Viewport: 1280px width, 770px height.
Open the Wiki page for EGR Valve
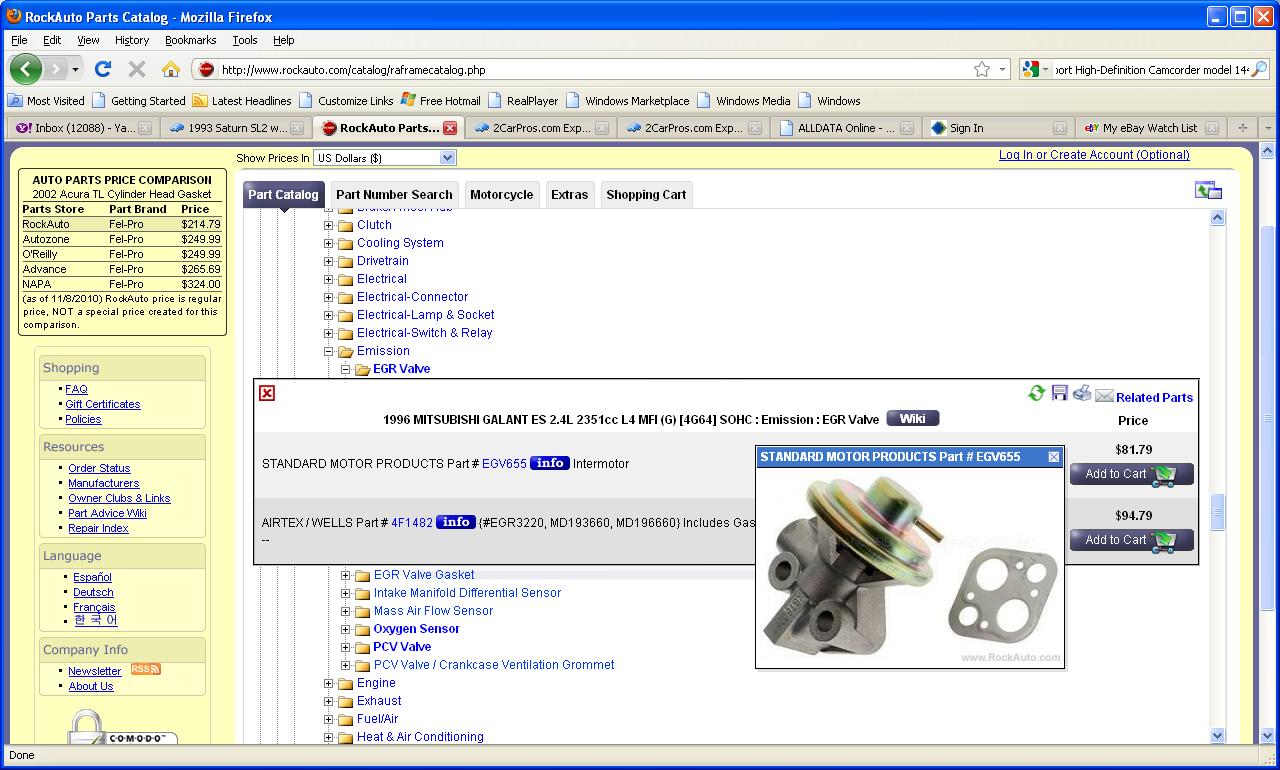(912, 418)
